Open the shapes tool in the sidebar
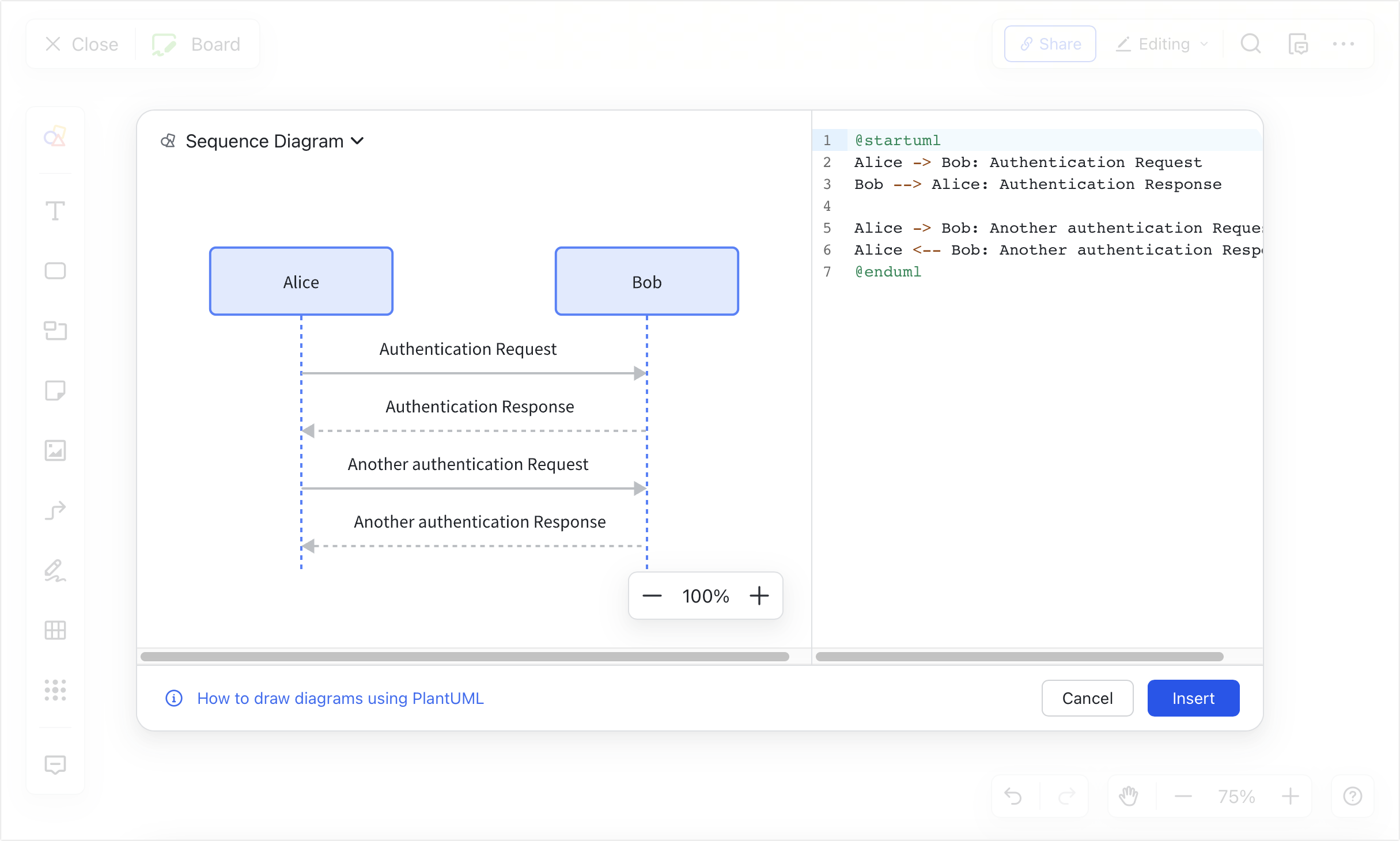 coord(55,137)
